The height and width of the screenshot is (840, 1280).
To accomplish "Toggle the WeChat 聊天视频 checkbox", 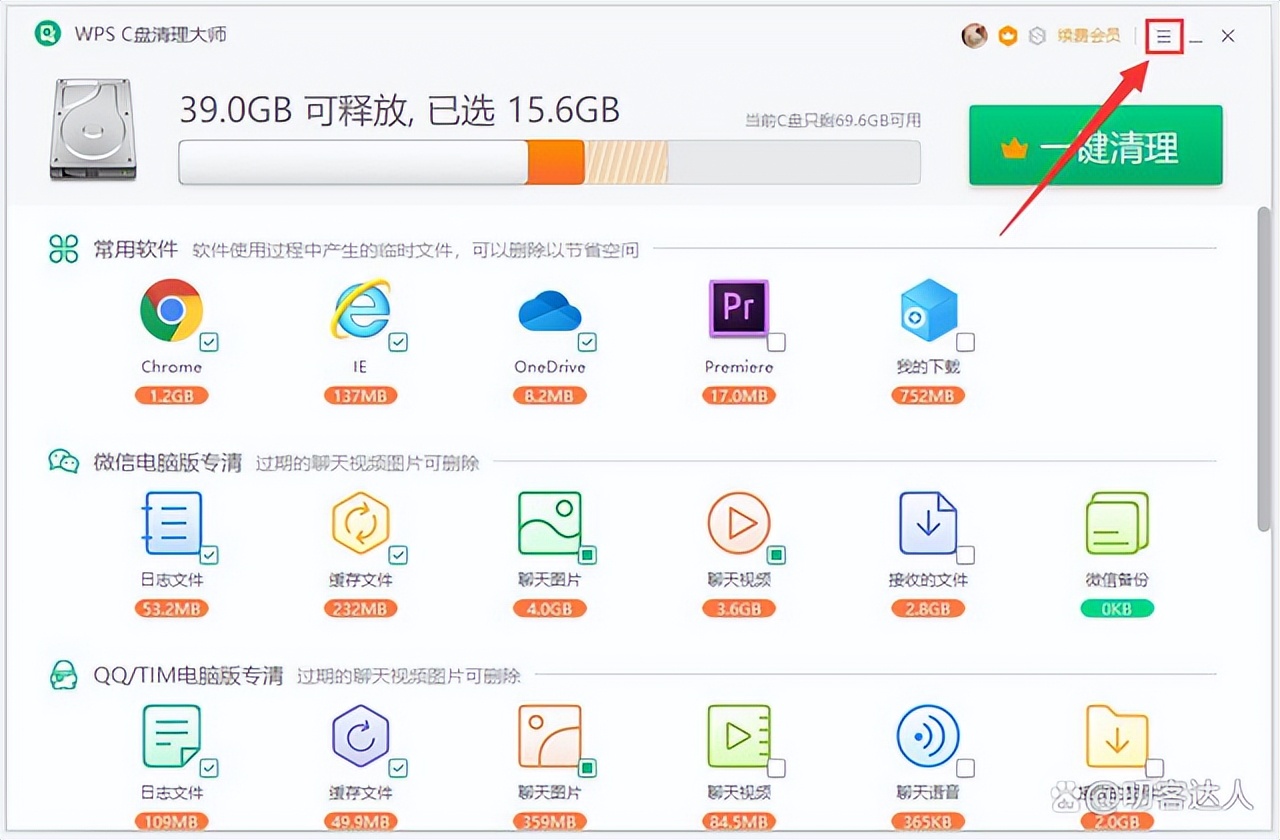I will pyautogui.click(x=776, y=555).
